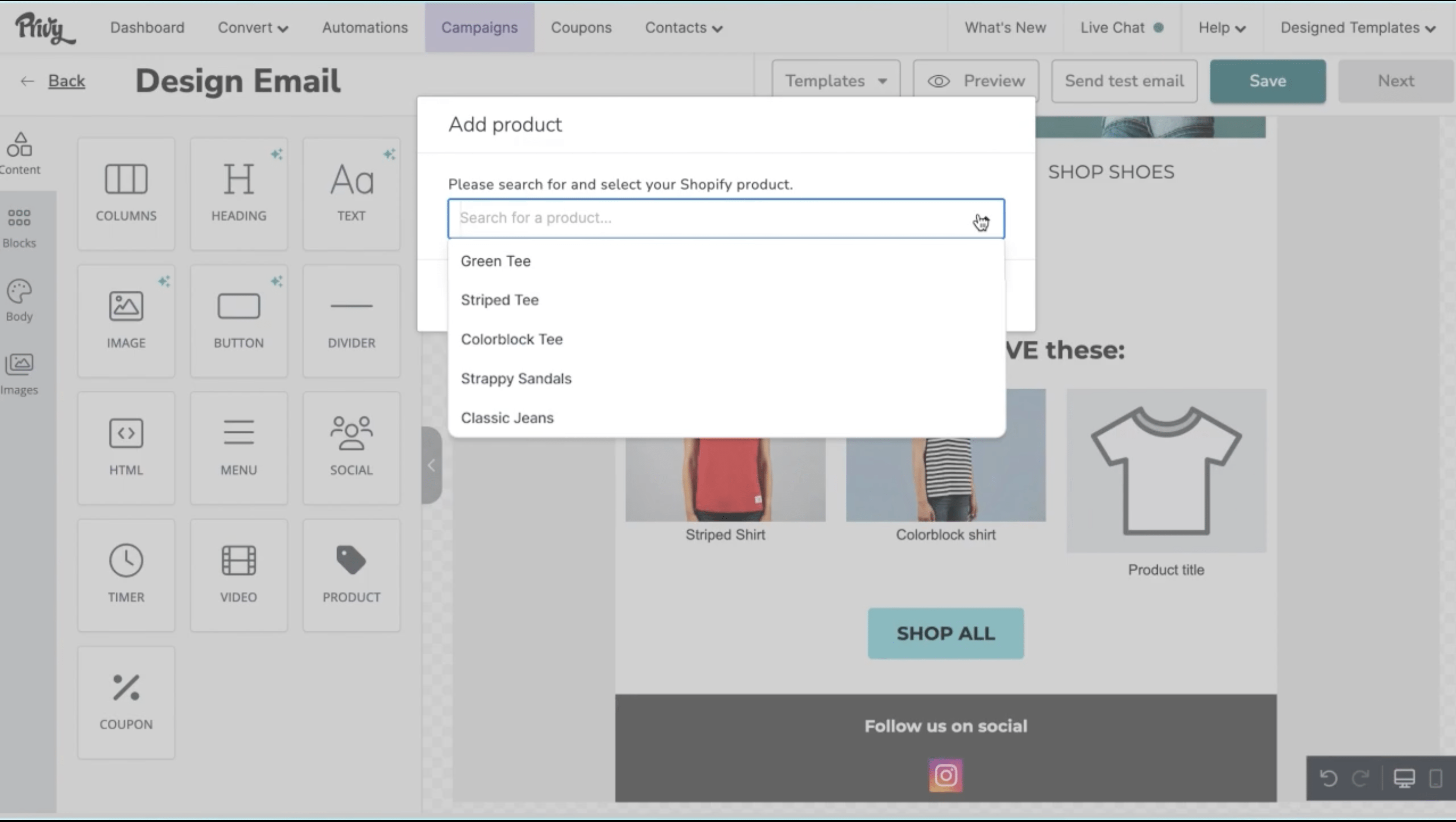Open the Designed Templates account menu
Viewport: 1456px width, 822px height.
(x=1357, y=28)
